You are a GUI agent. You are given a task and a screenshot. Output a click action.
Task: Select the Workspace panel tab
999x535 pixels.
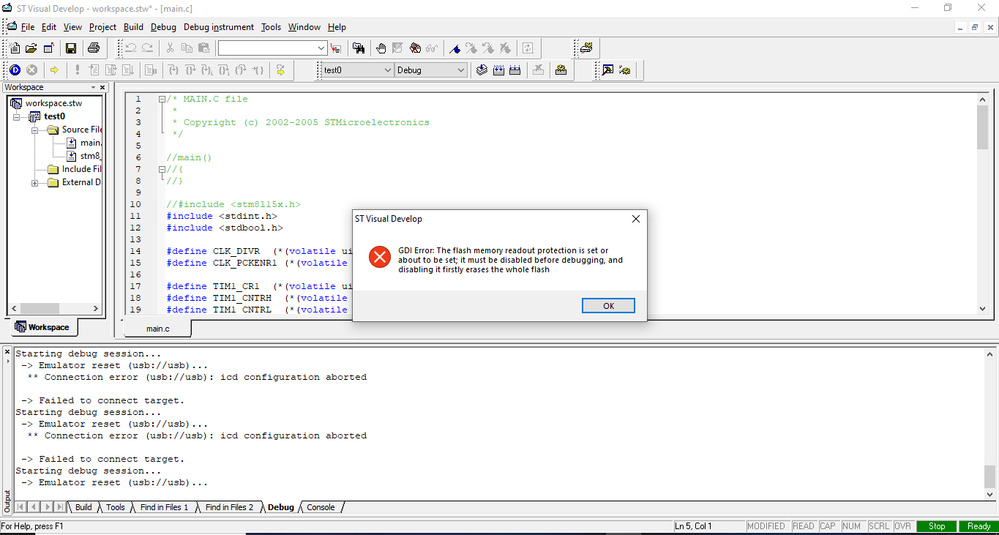43,327
